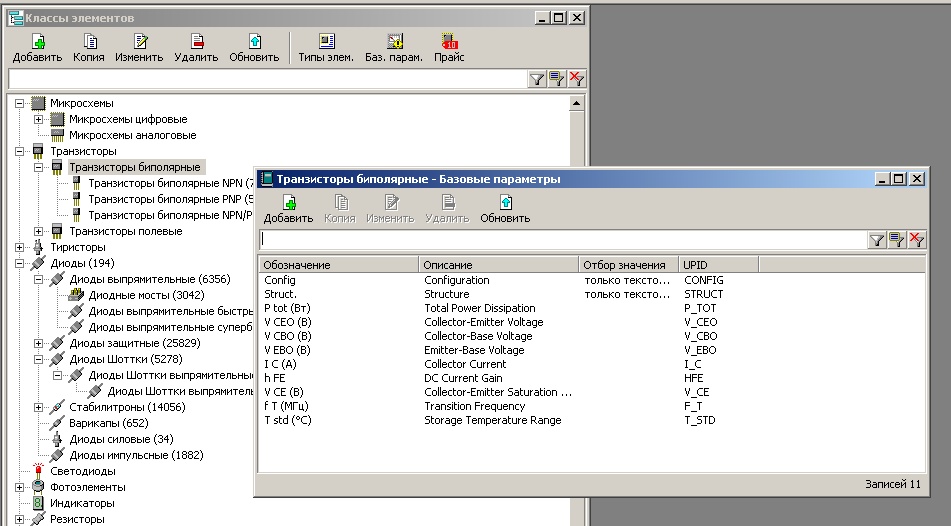The height and width of the screenshot is (526, 951).
Task: Apply filter icon in Классы элементов window
Action: [x=537, y=79]
